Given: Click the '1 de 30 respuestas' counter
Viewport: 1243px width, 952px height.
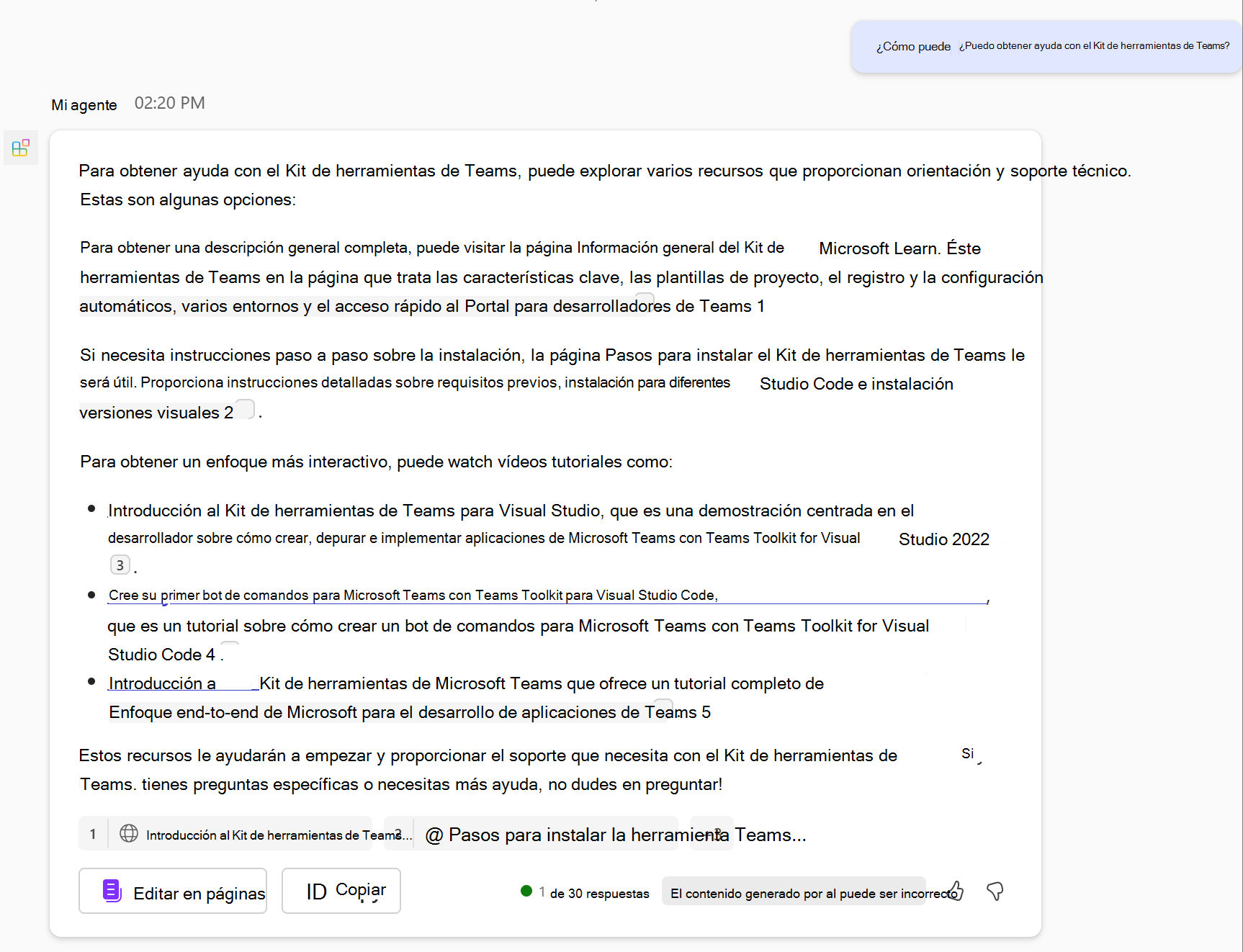Looking at the screenshot, I should coord(593,893).
